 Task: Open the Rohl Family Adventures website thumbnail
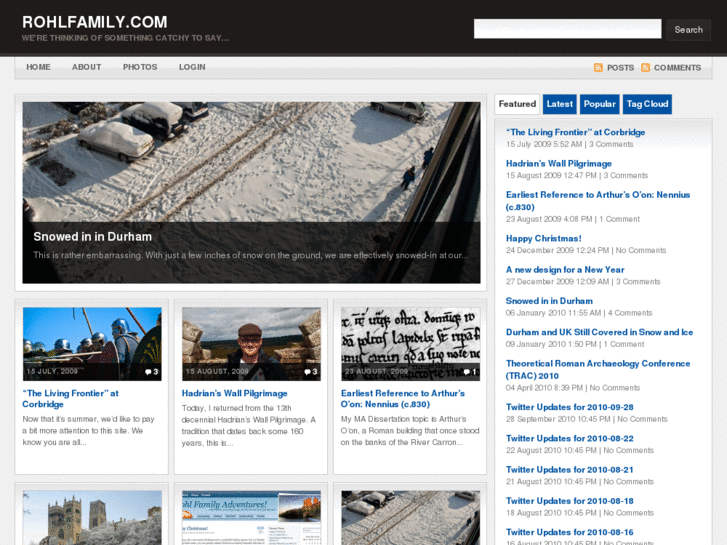[251, 518]
